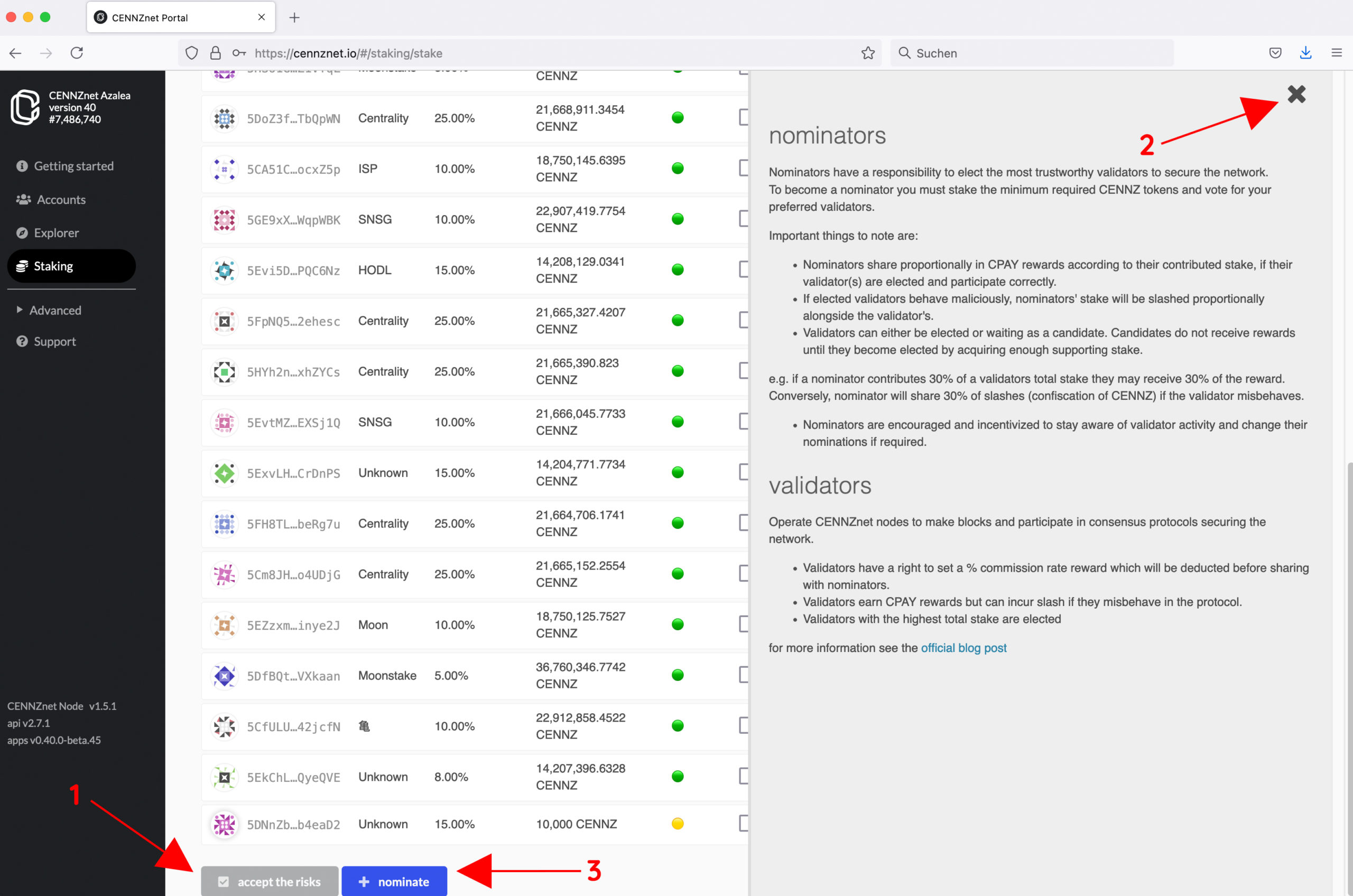Image resolution: width=1353 pixels, height=896 pixels.
Task: Click the nominate button
Action: (394, 881)
